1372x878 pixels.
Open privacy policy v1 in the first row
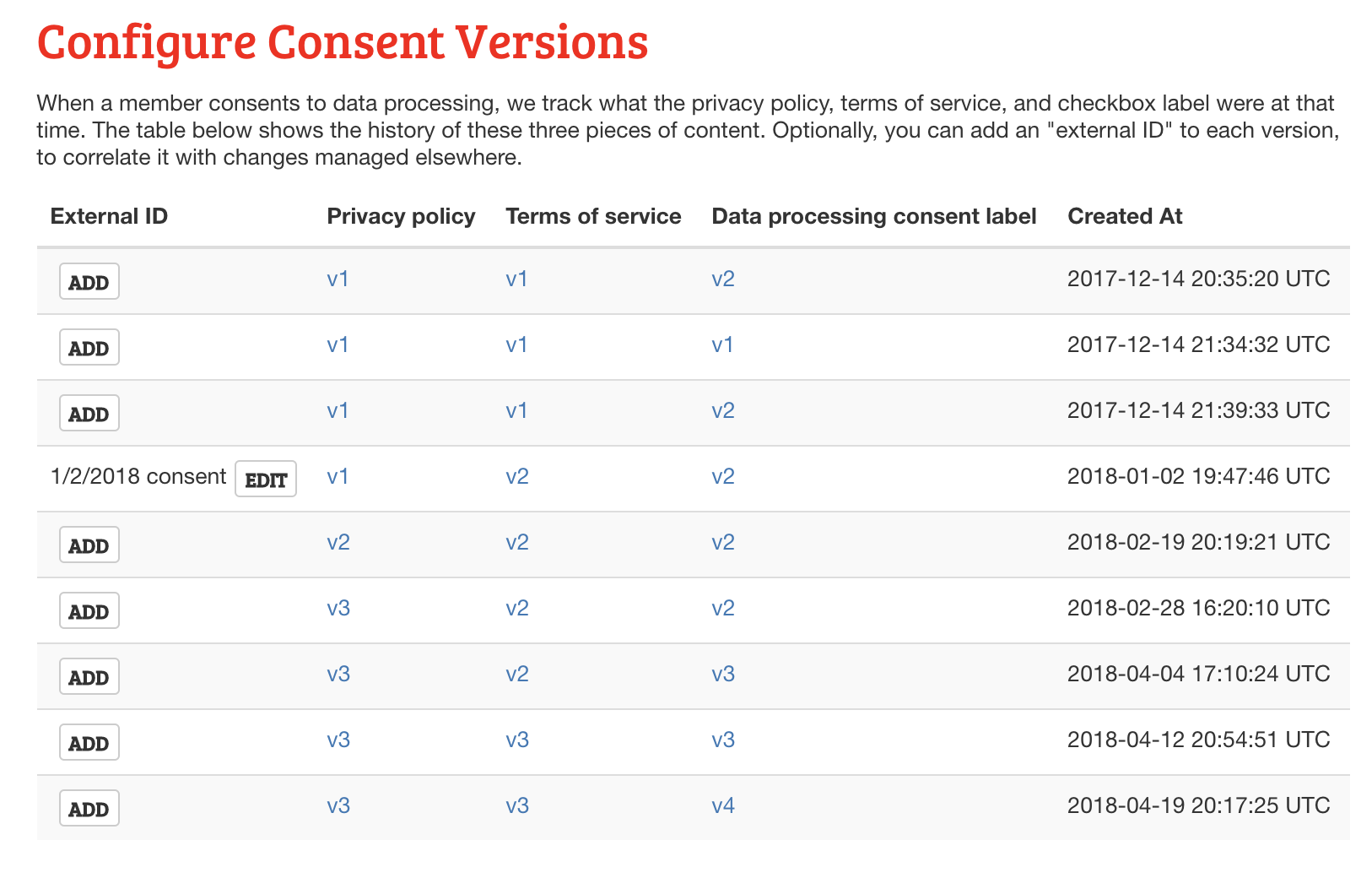(x=338, y=279)
